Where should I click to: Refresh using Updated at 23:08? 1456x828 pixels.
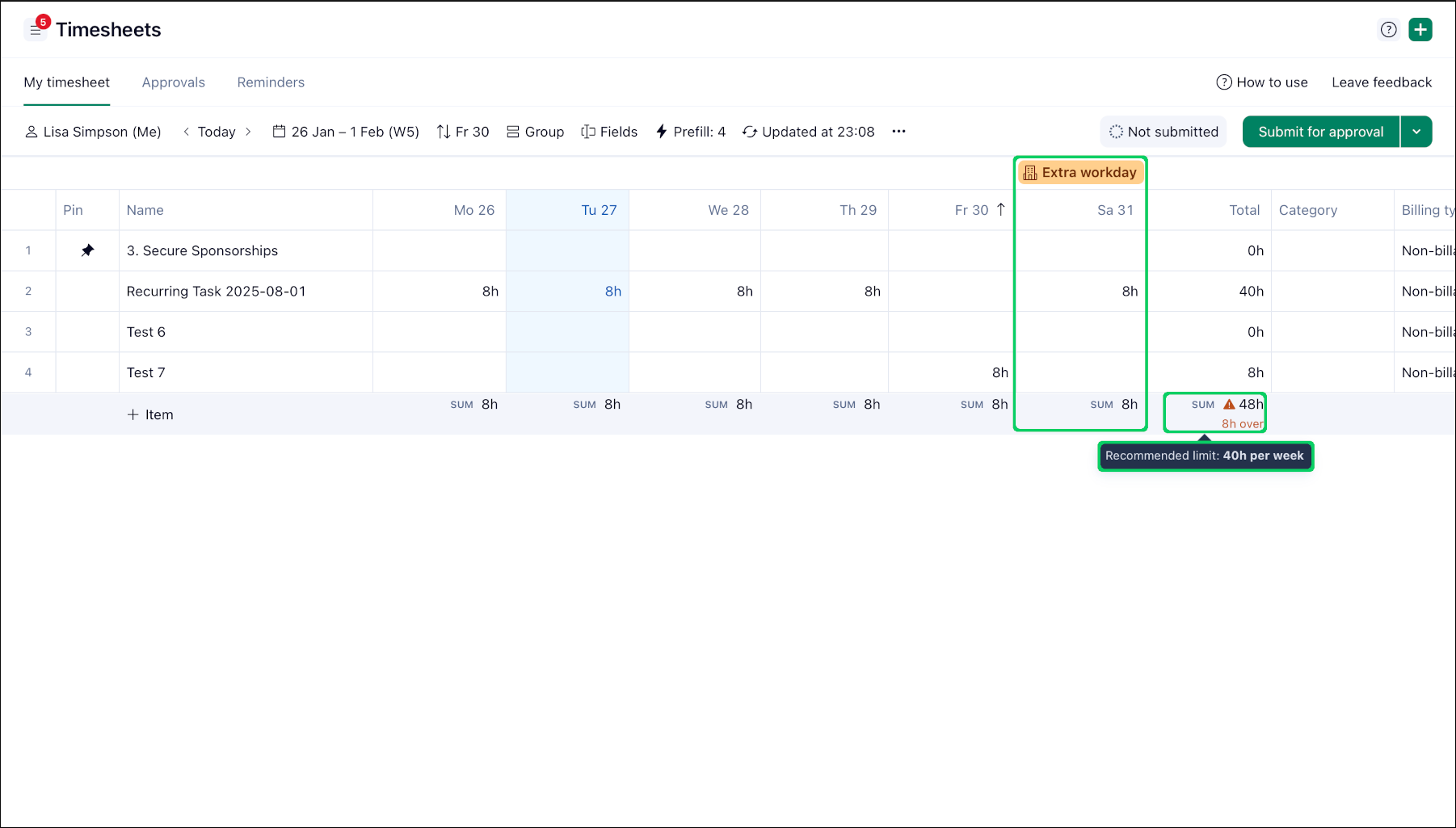(808, 132)
